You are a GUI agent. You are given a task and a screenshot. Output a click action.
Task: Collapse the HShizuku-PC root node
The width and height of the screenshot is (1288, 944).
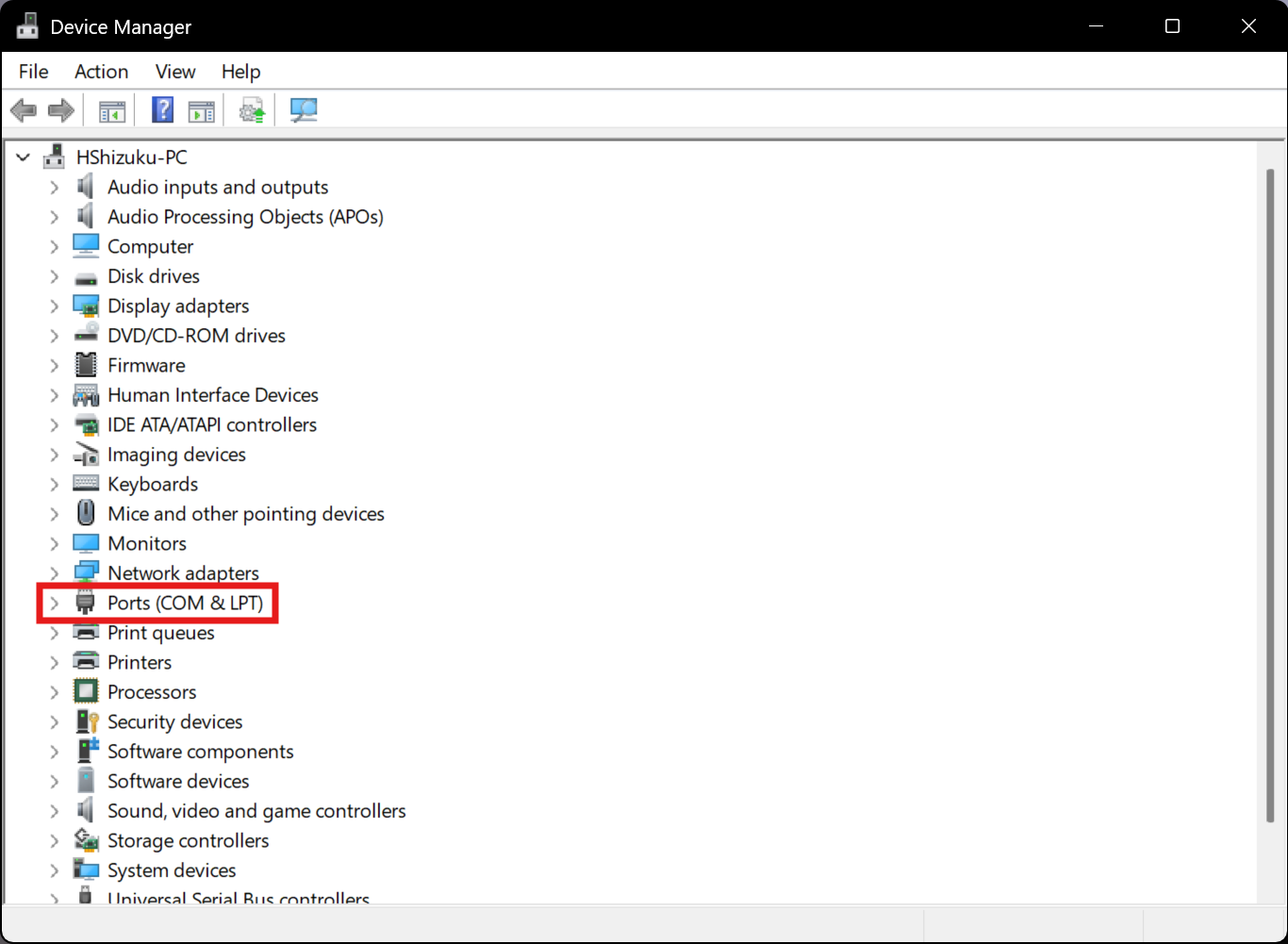coord(24,157)
